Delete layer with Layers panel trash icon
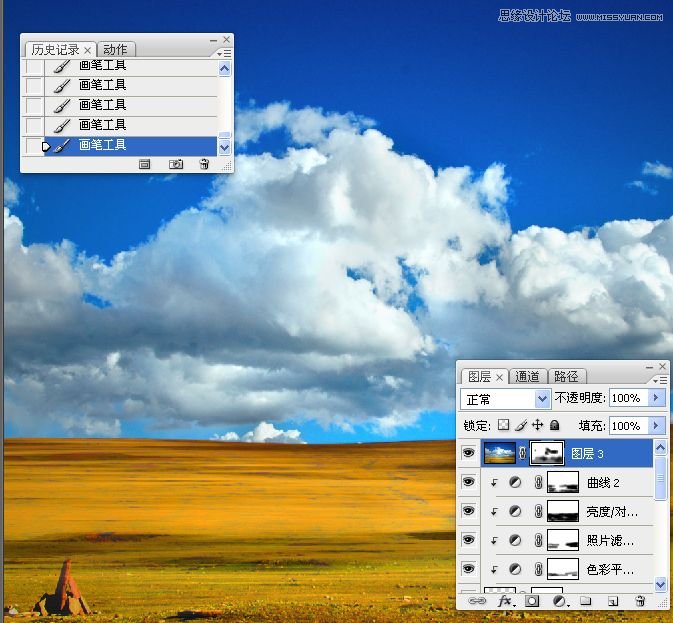 pos(640,601)
